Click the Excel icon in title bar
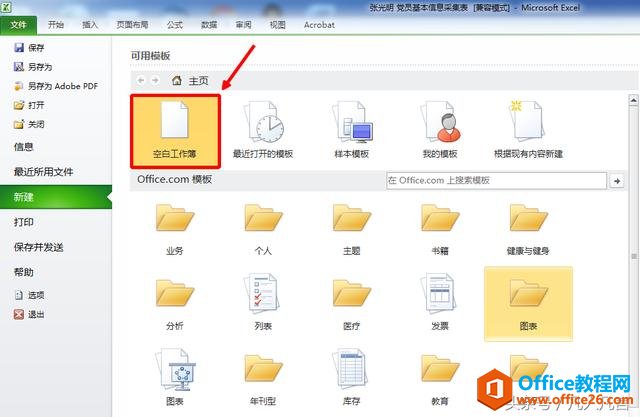Screen dimensions: 640x417 tap(6, 7)
